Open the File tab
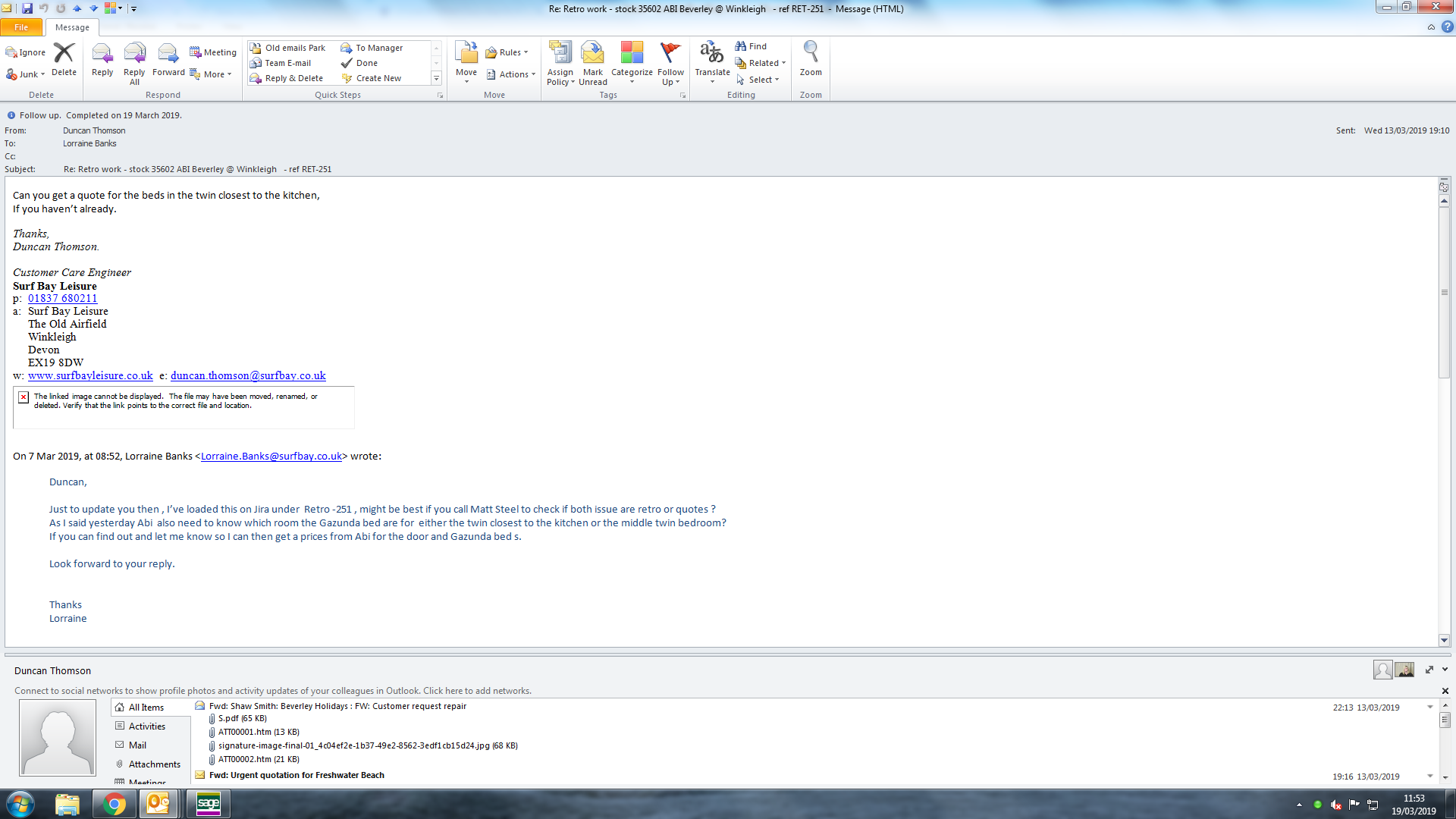Screen dimensions: 1456x819 (21, 27)
